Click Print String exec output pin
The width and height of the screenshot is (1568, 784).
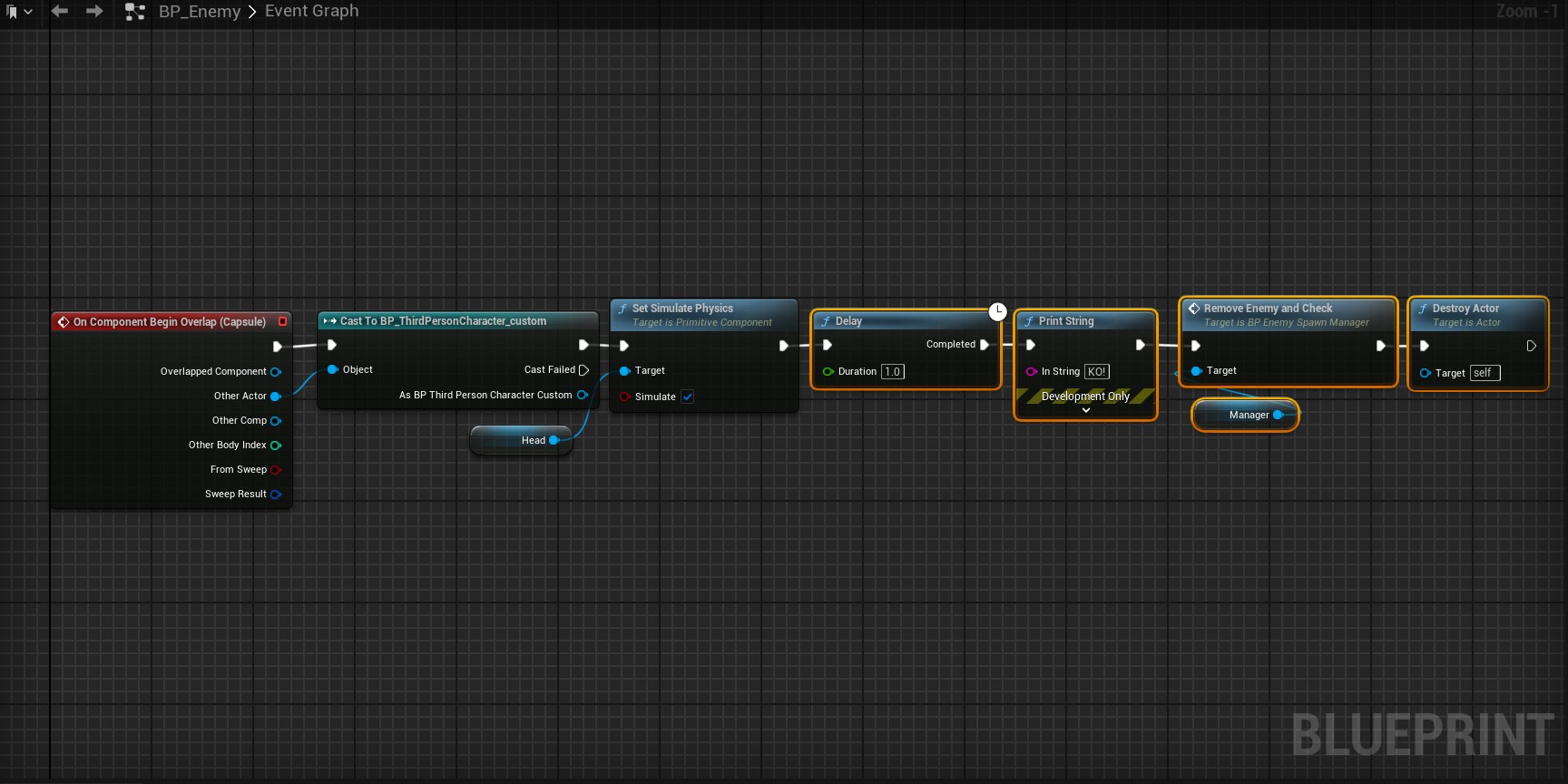click(1141, 345)
